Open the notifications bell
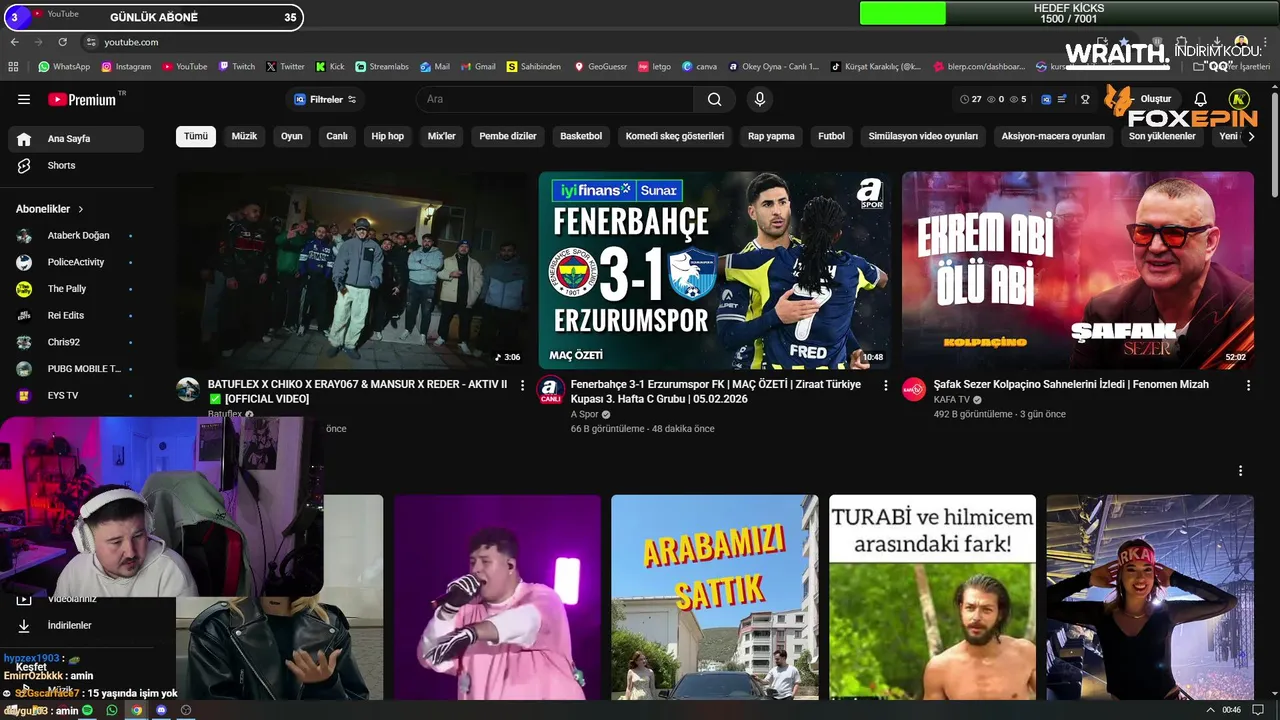Screen dimensions: 1280x720 (x=1201, y=99)
